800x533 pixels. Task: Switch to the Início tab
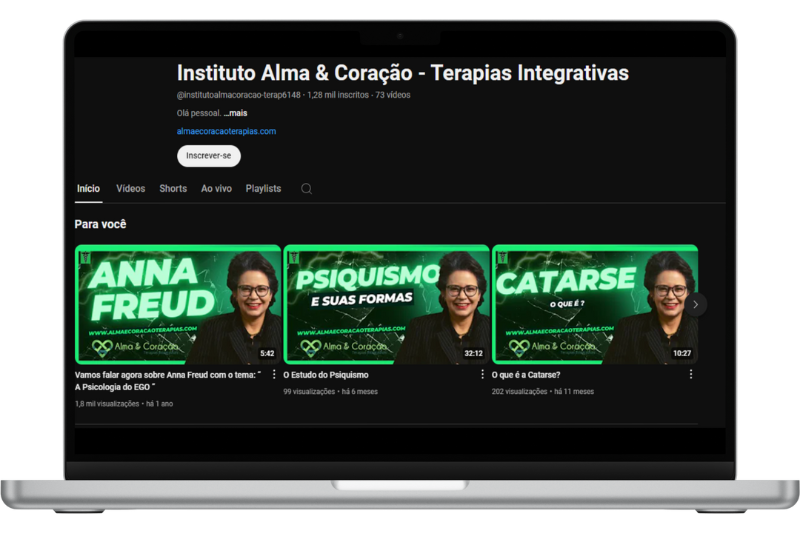(x=88, y=189)
